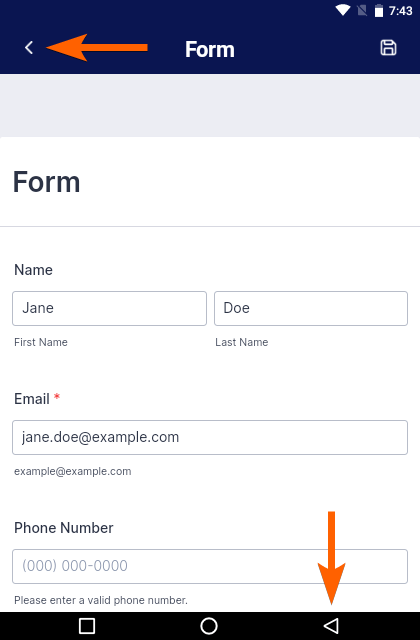420x640 pixels.
Task: Tap the Wi-Fi status icon
Action: (x=343, y=10)
